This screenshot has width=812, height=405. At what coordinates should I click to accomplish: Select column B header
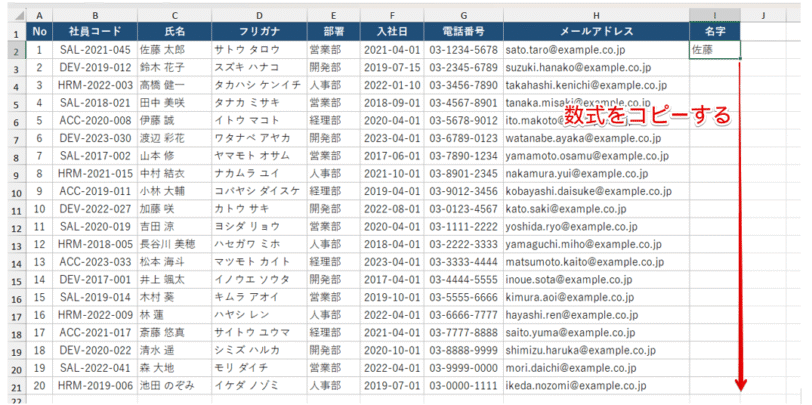pos(95,16)
